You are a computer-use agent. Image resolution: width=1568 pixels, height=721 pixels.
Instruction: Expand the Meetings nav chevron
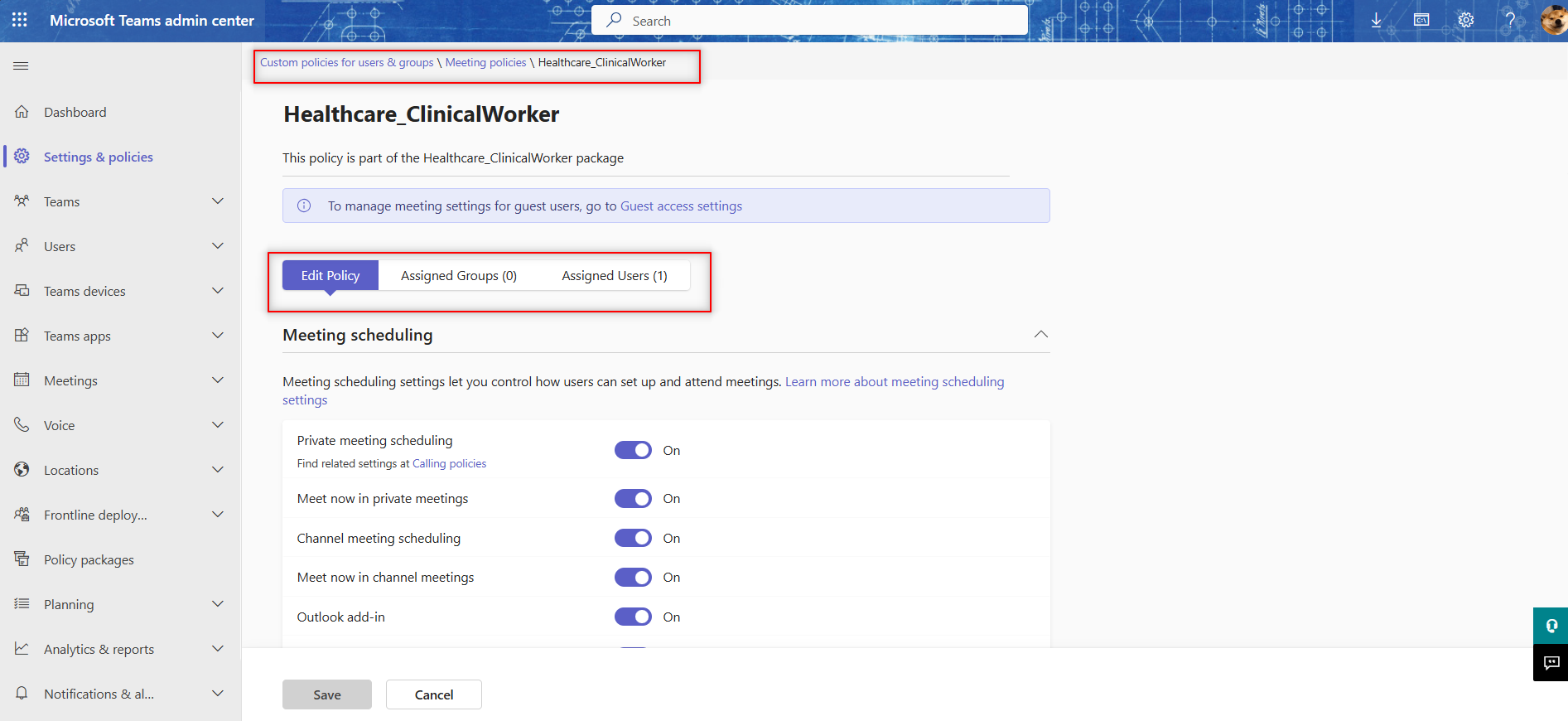[218, 380]
